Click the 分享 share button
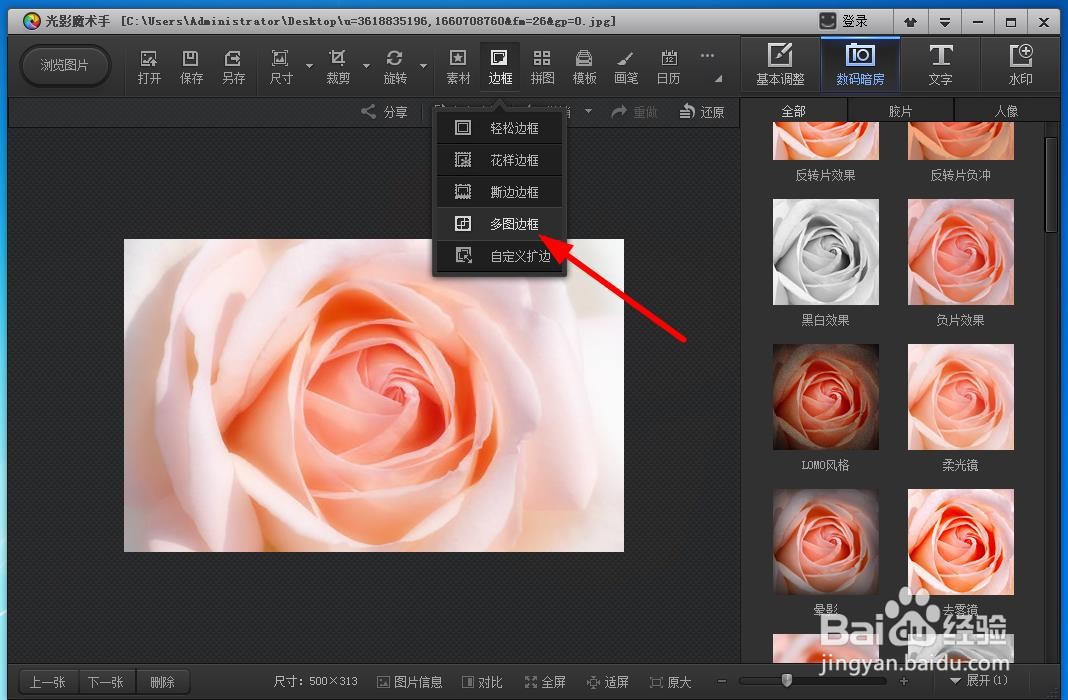Screen dimensions: 1068x700 point(384,112)
